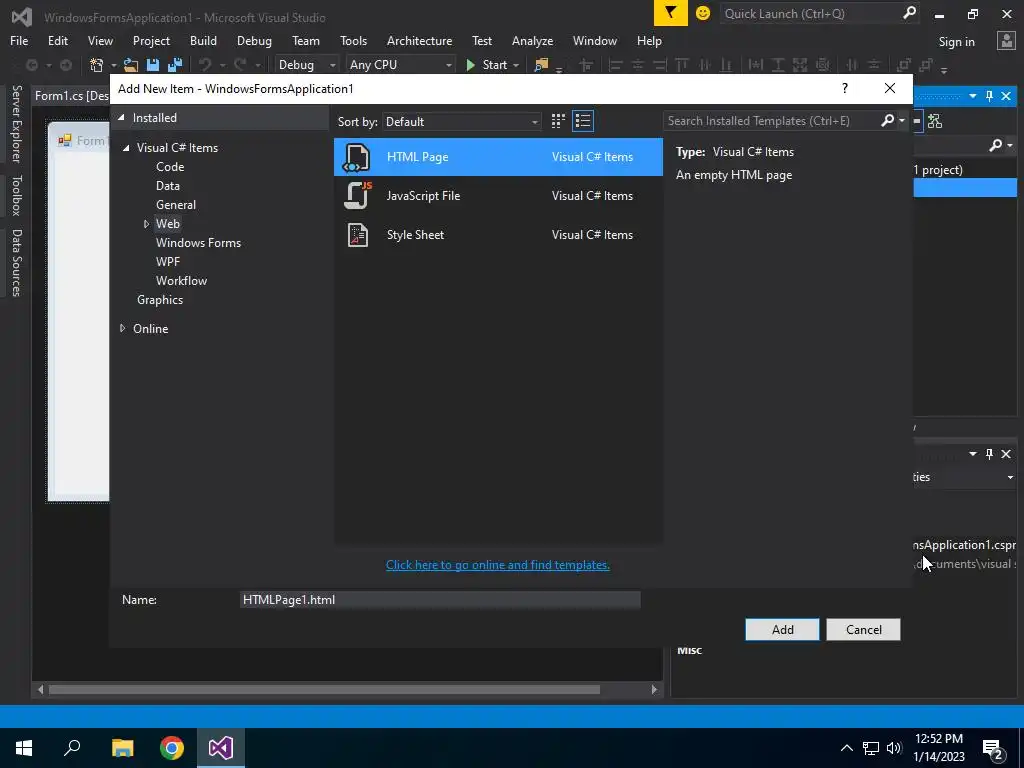Select the HTML Page template
This screenshot has height=768, width=1024.
click(498, 157)
